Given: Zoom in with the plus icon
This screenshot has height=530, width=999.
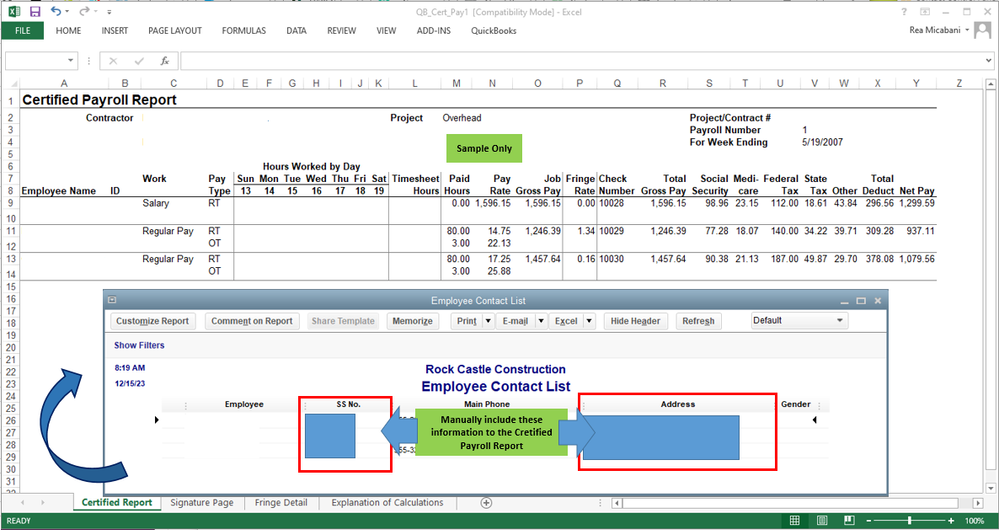Looking at the screenshot, I should (x=951, y=520).
